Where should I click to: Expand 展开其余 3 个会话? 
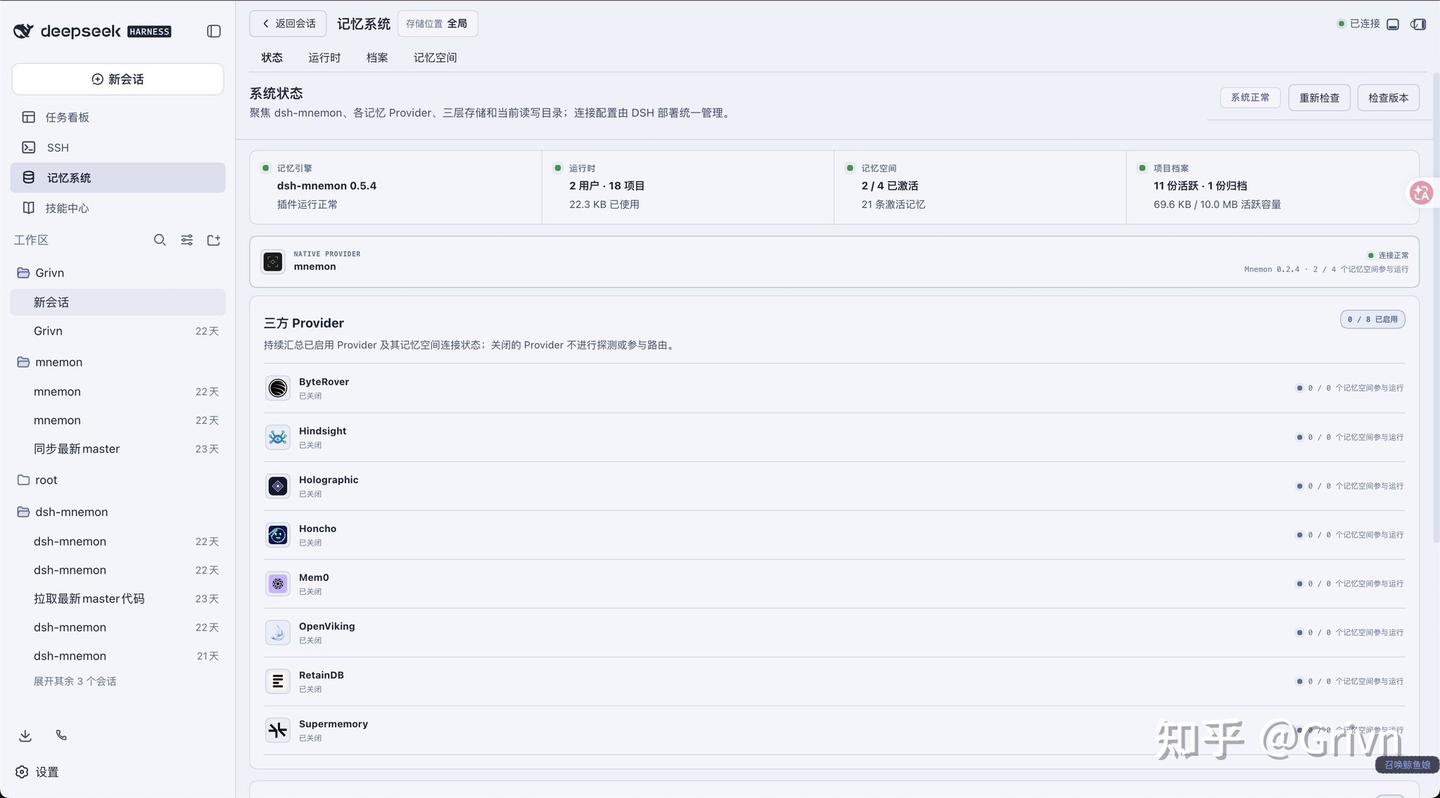pos(75,681)
